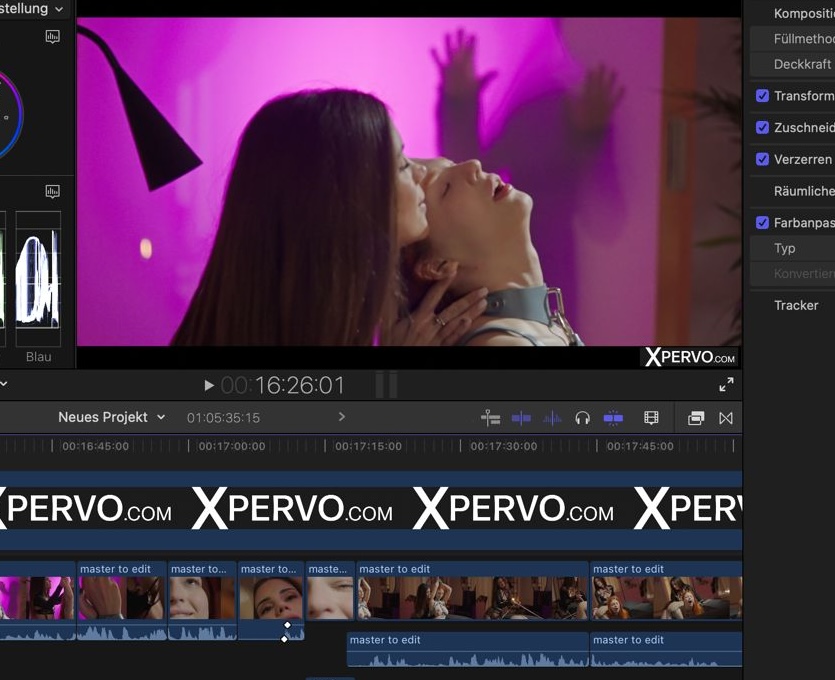Click the Deckkraft row
Image resolution: width=835 pixels, height=680 pixels.
792,64
